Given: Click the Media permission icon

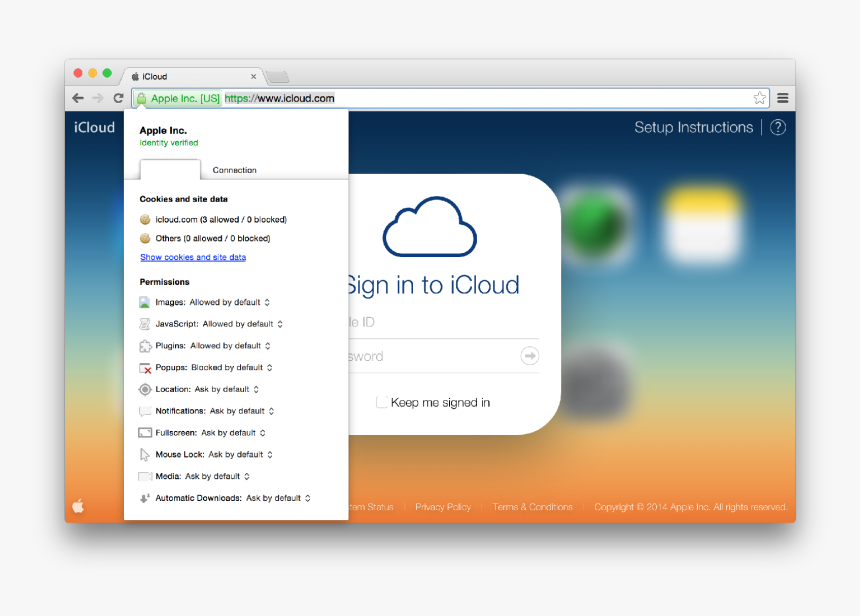Looking at the screenshot, I should 145,476.
